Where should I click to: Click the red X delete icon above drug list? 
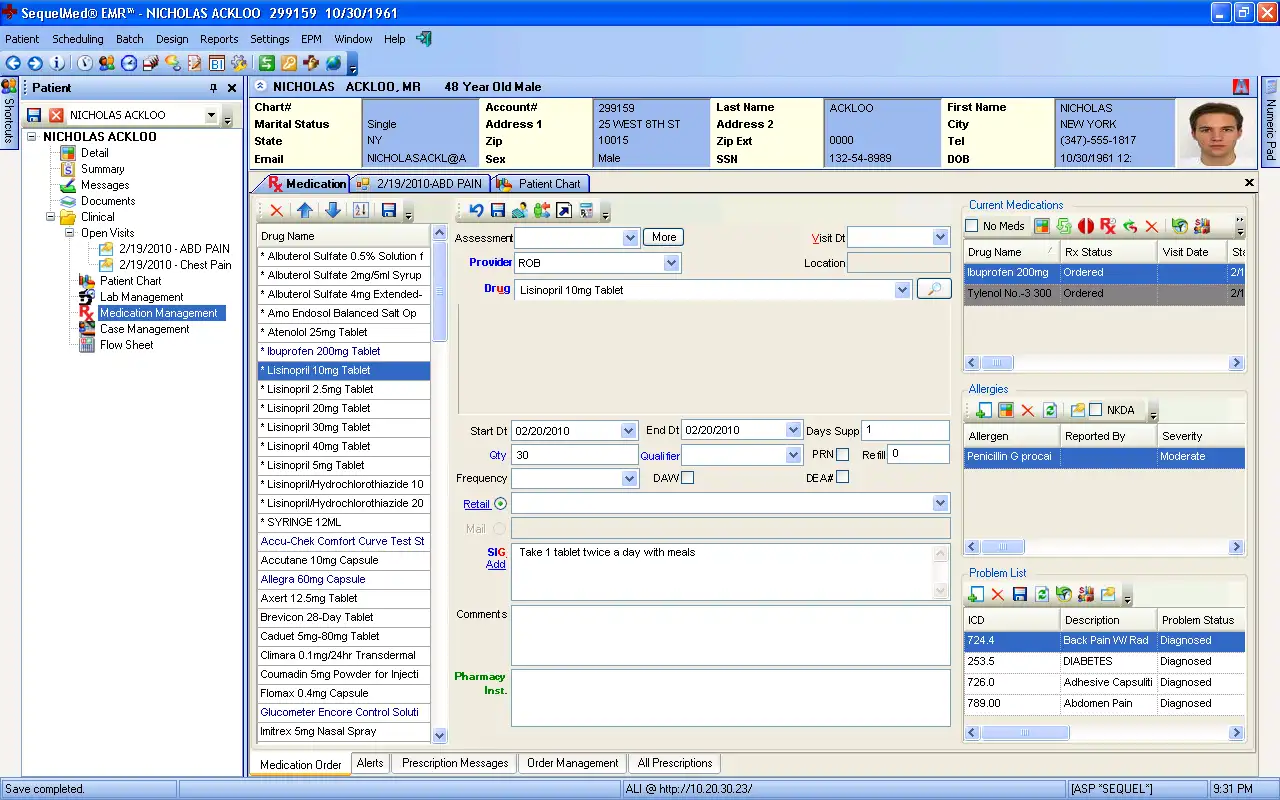(x=276, y=210)
